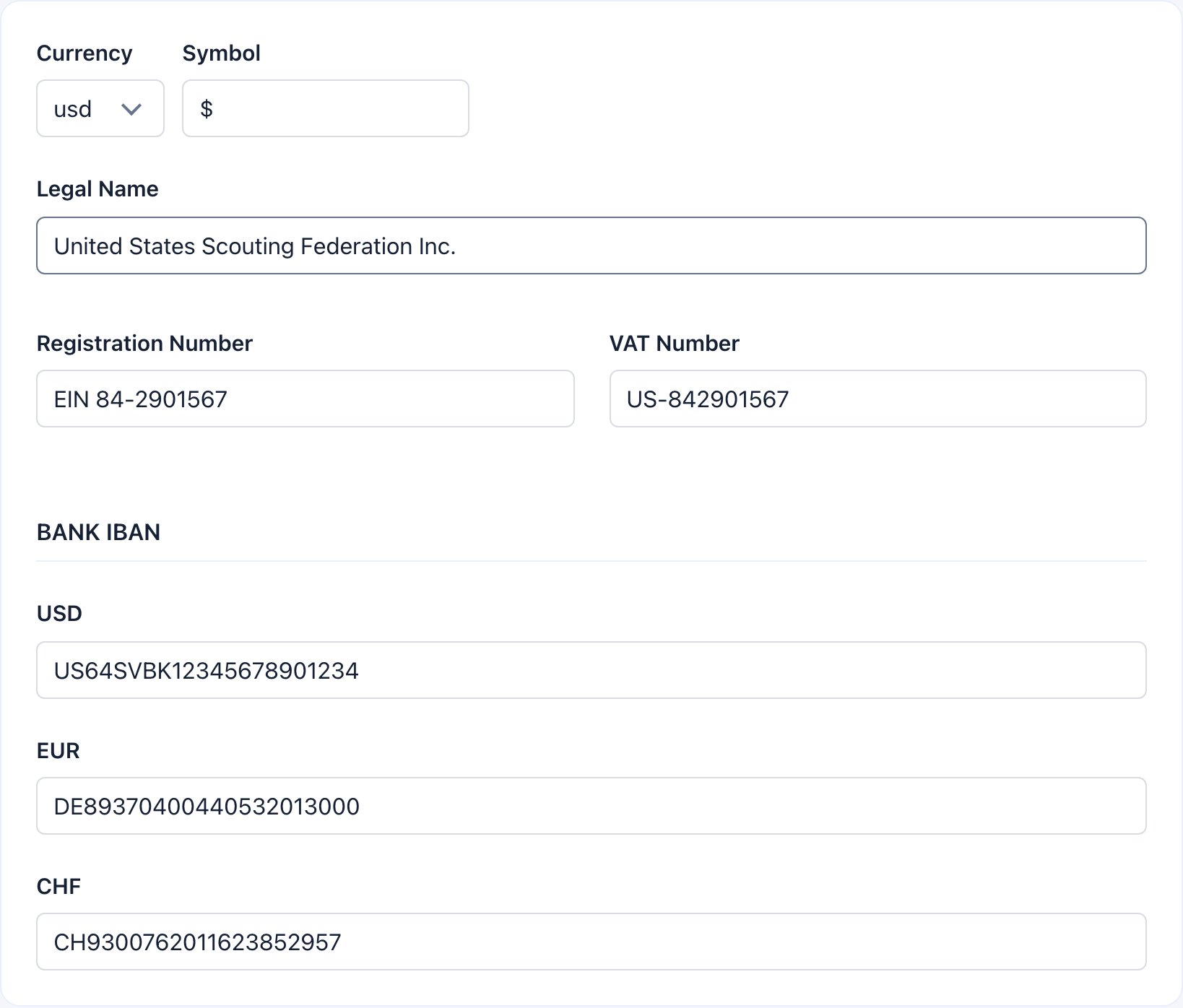Click the Registration Number label
1183x1008 pixels.
tap(144, 343)
